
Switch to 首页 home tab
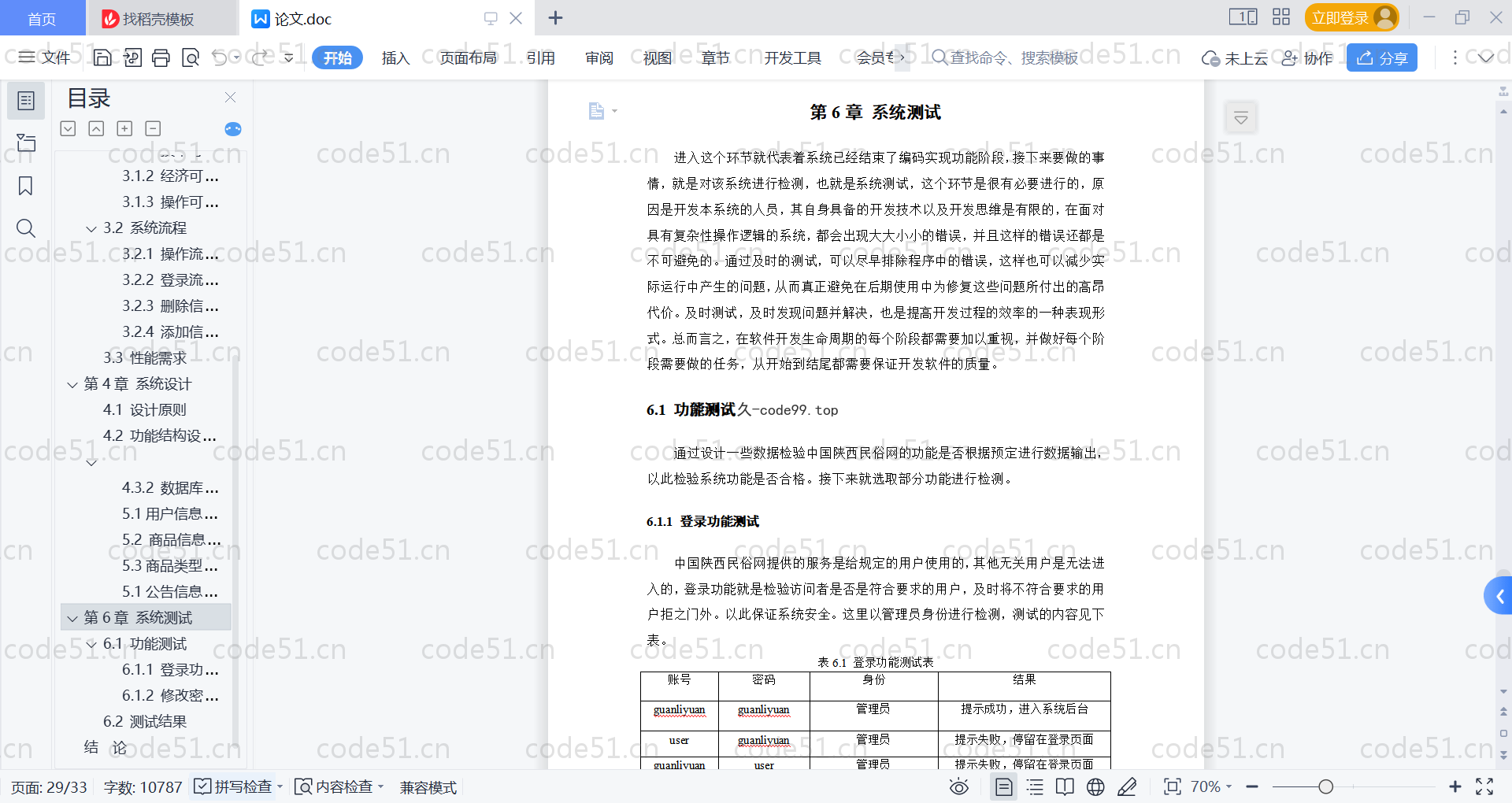click(42, 18)
